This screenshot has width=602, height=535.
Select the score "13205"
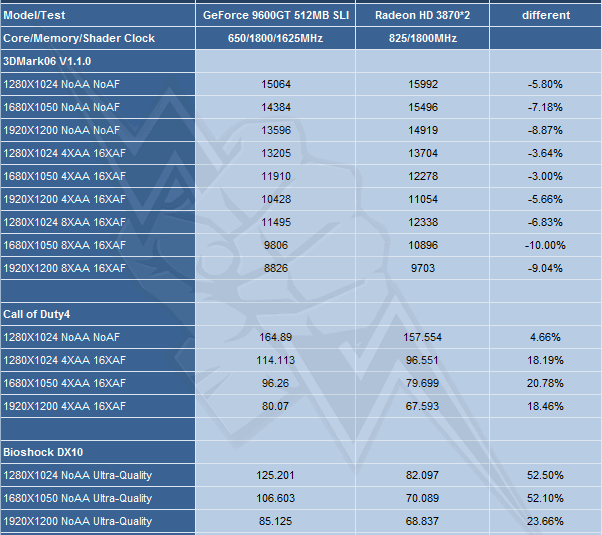[x=276, y=153]
